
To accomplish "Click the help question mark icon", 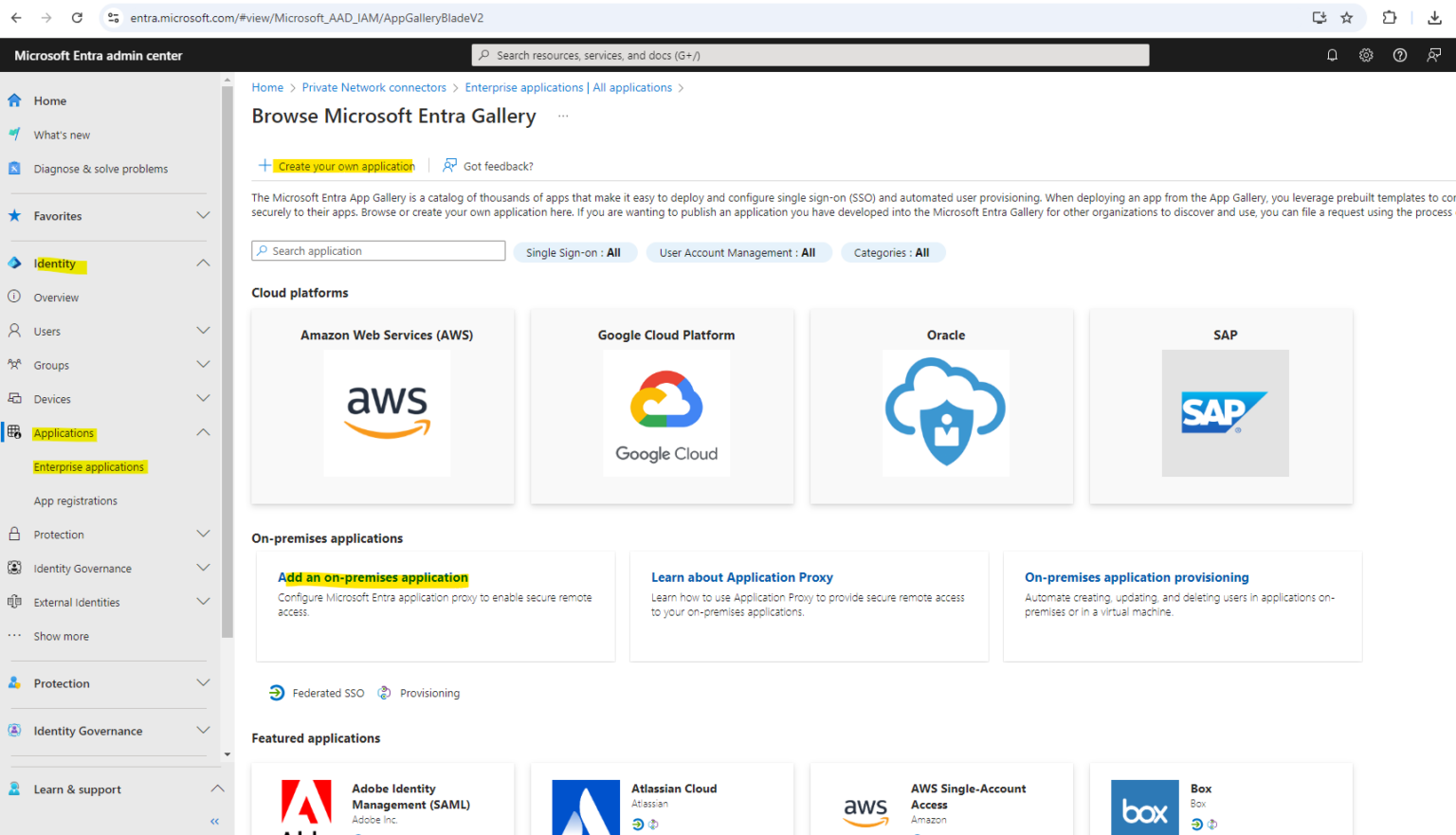I will tap(1400, 55).
